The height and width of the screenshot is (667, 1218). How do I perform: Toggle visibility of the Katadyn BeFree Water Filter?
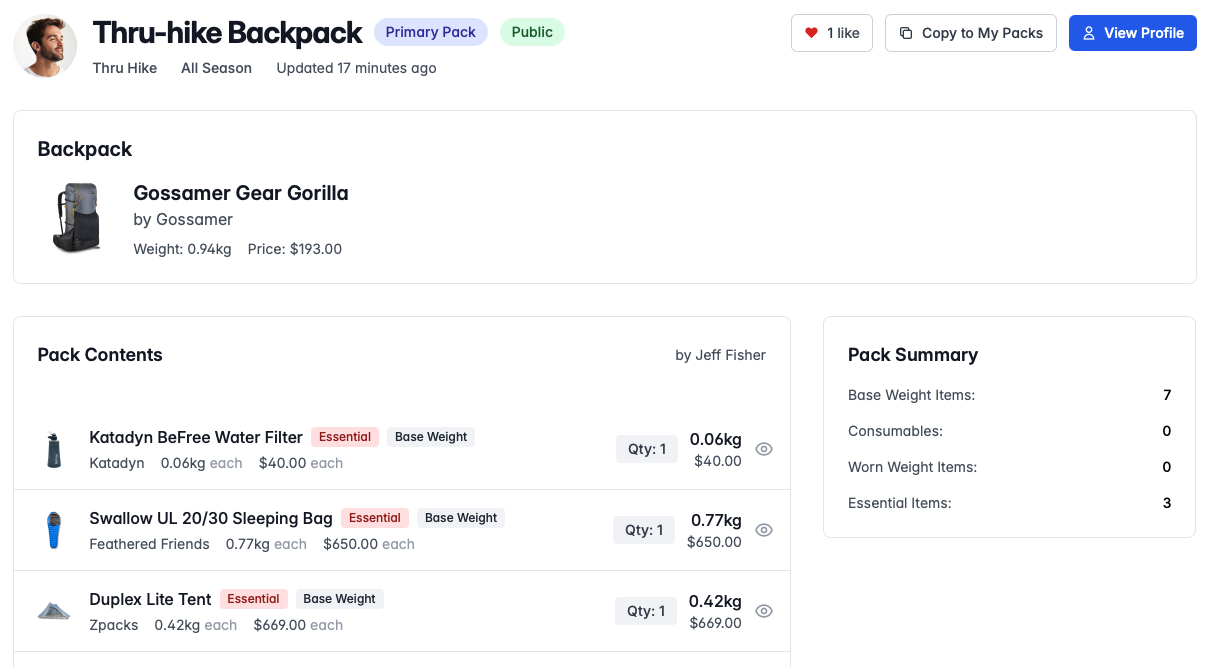tap(764, 448)
